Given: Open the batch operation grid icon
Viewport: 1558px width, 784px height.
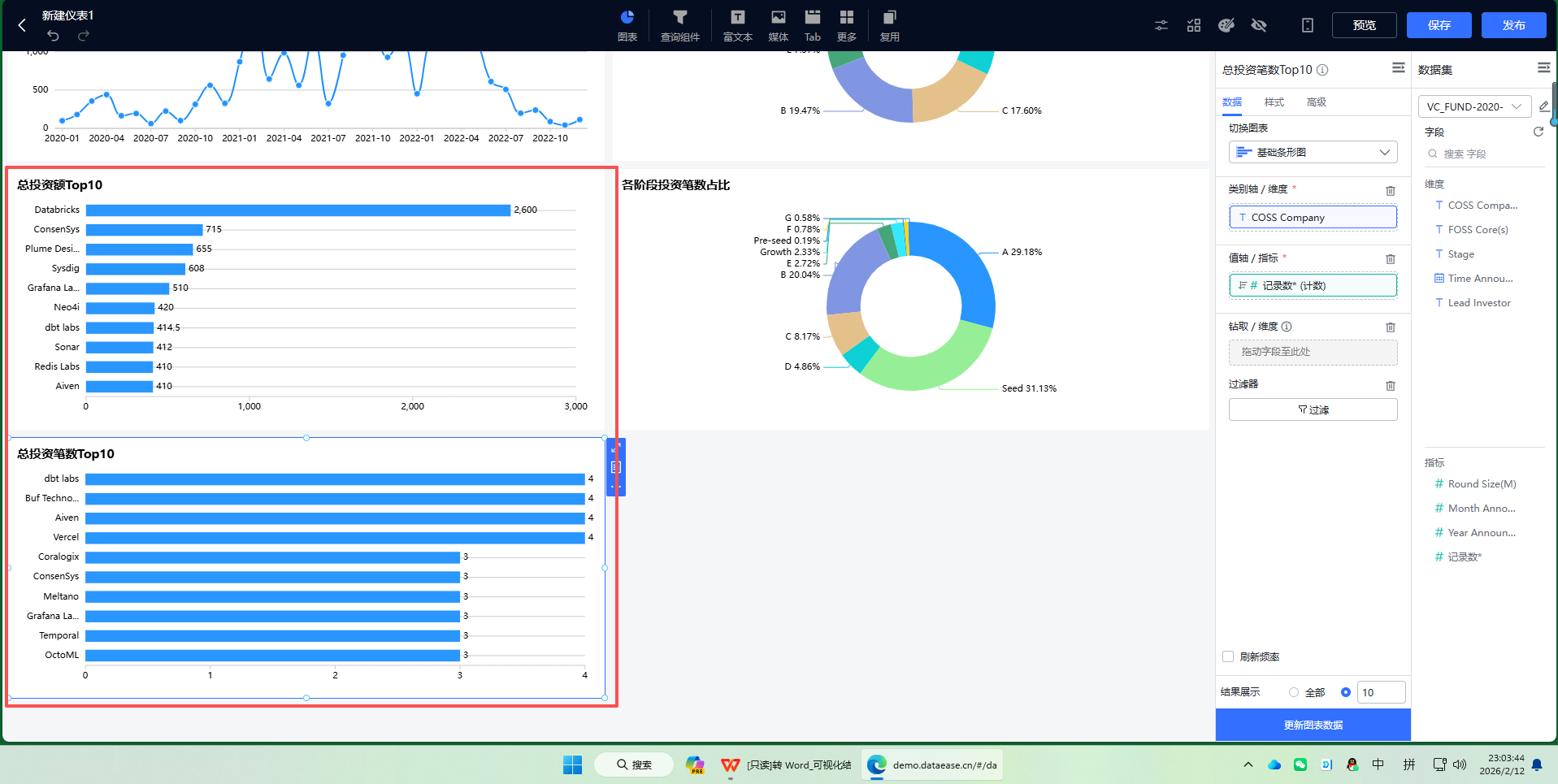Looking at the screenshot, I should point(1194,25).
